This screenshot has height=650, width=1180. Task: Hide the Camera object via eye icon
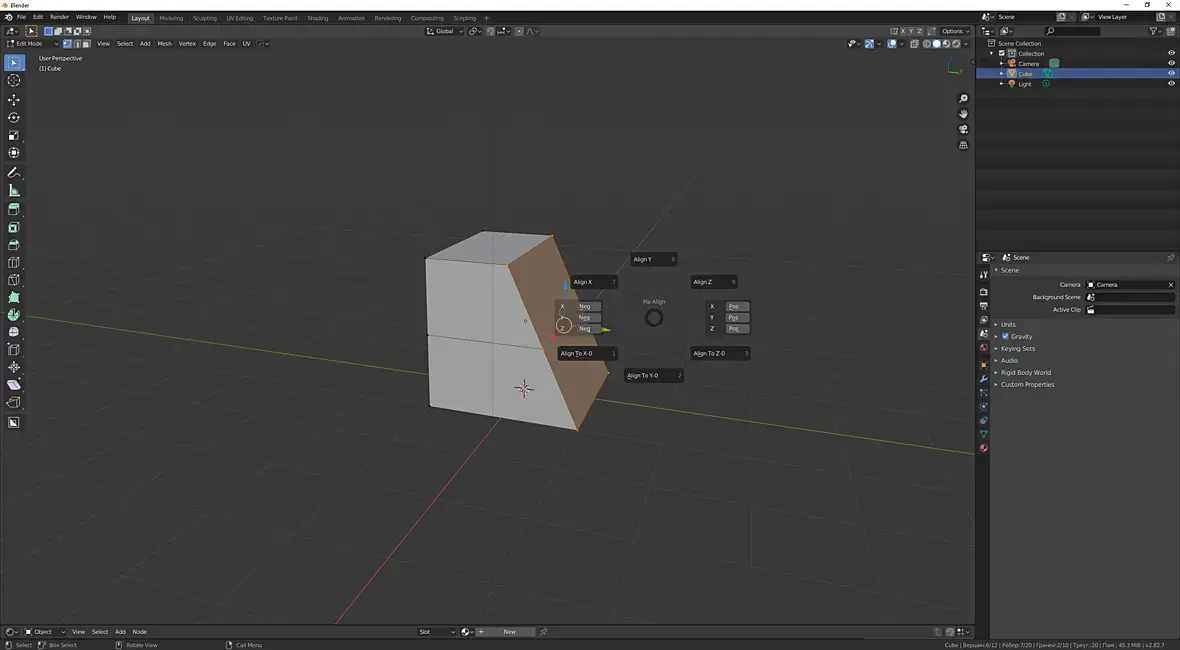click(1171, 63)
